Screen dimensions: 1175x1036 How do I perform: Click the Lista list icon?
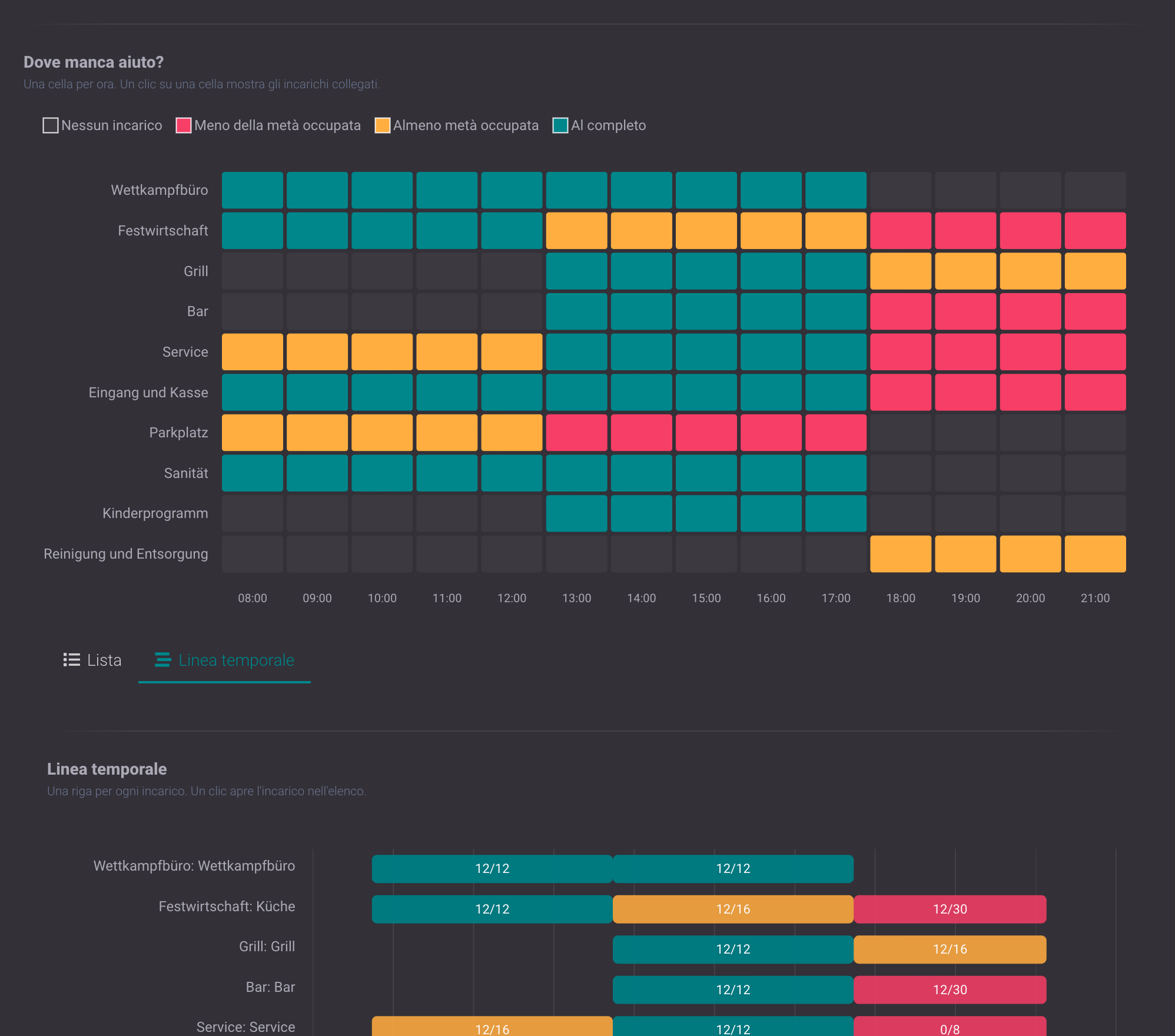72,660
